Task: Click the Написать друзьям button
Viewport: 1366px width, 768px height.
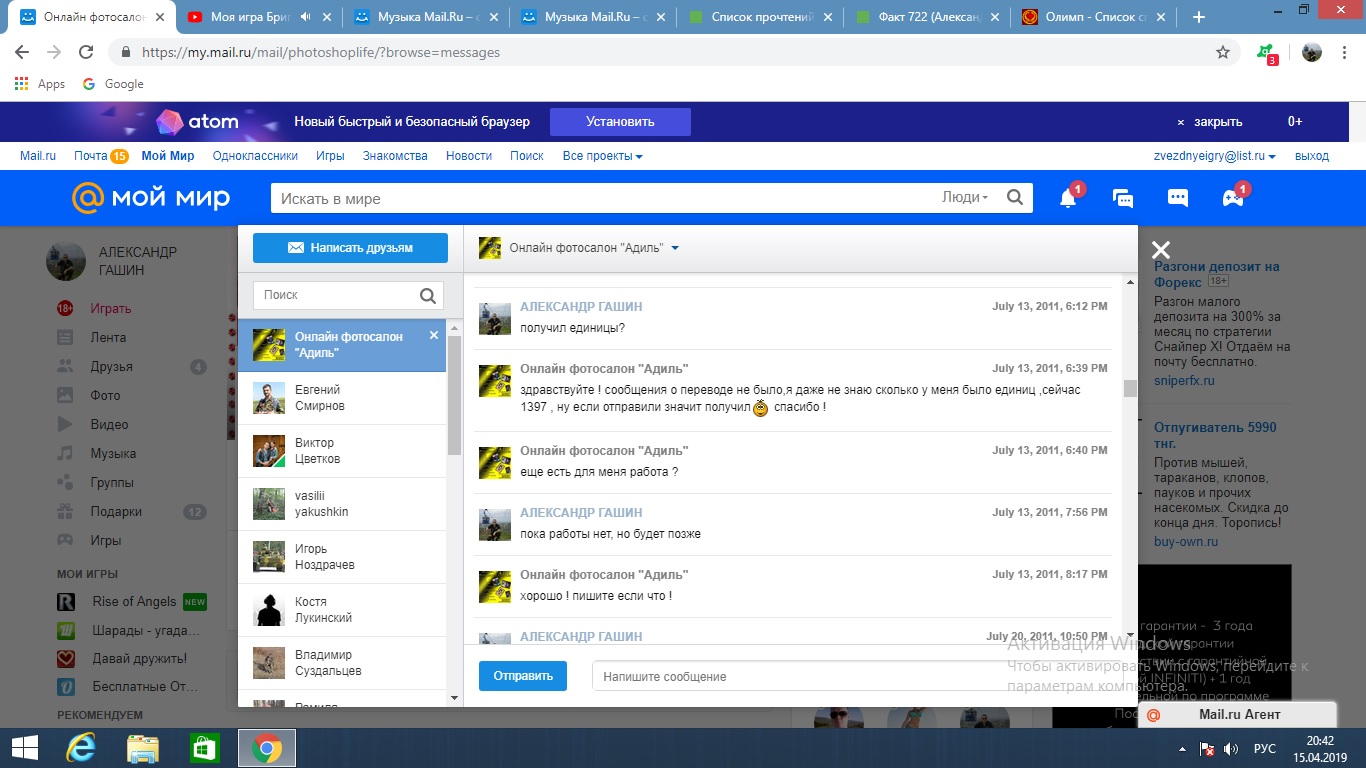Action: [x=350, y=248]
